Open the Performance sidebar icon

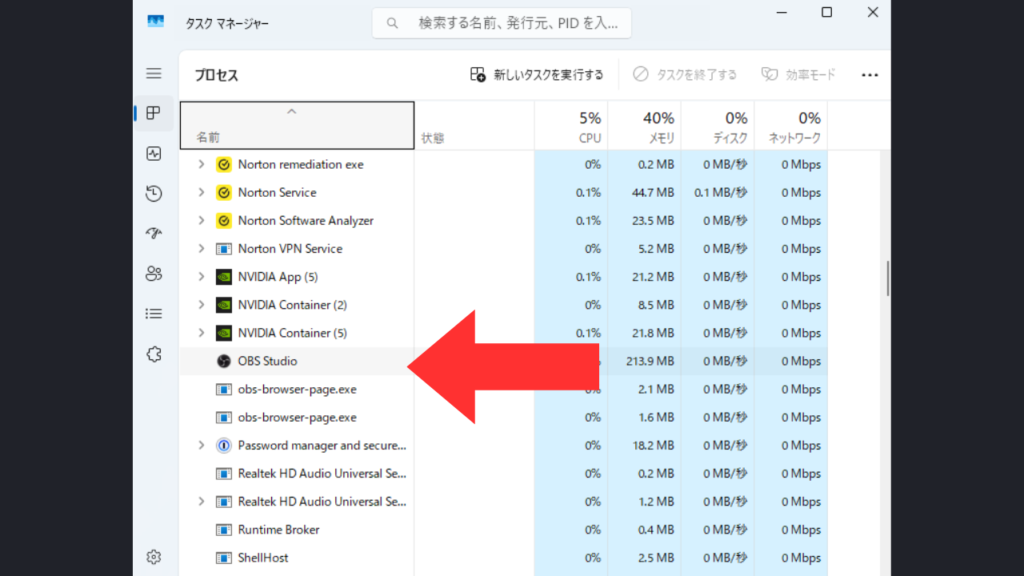153,153
